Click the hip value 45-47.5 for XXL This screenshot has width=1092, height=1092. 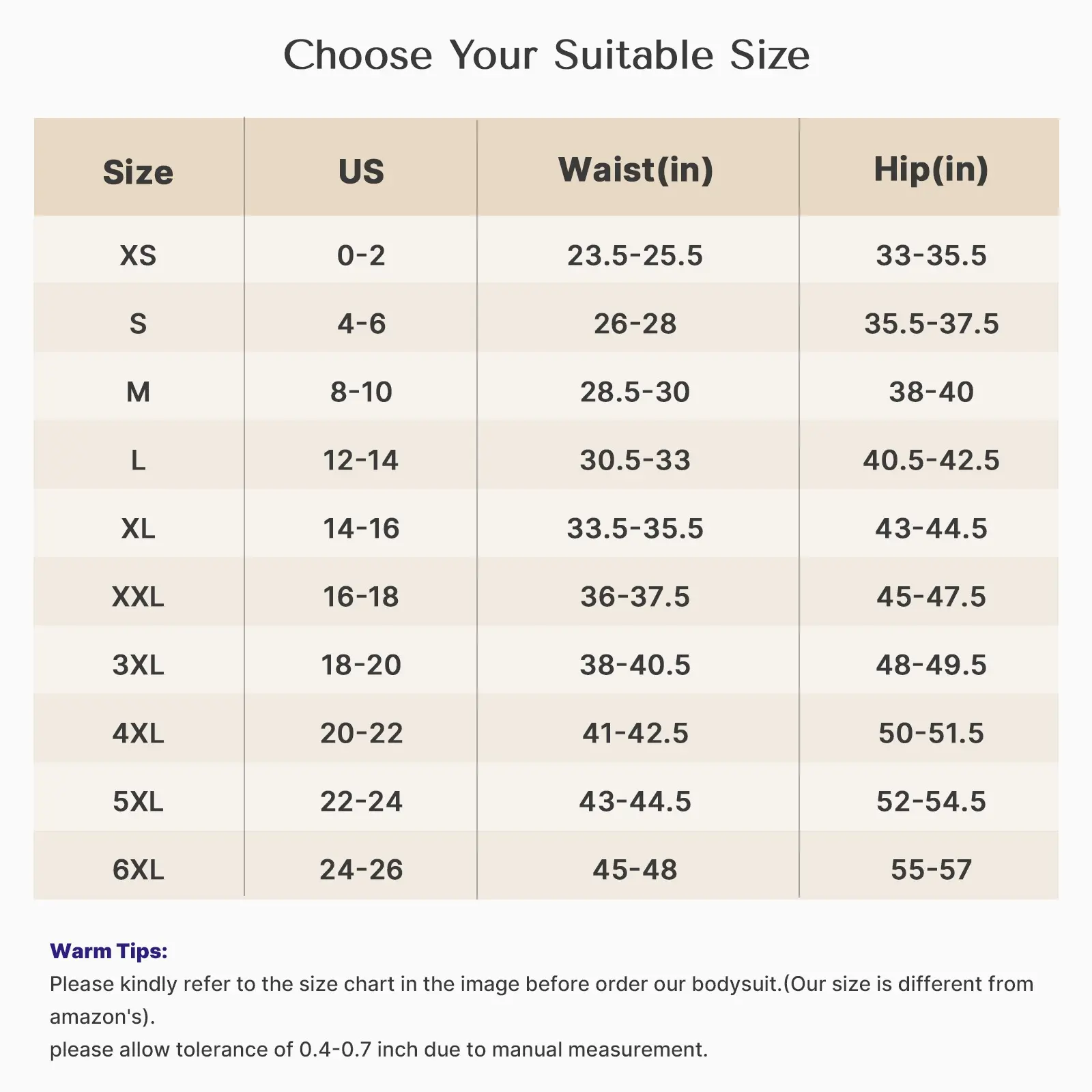coord(931,597)
